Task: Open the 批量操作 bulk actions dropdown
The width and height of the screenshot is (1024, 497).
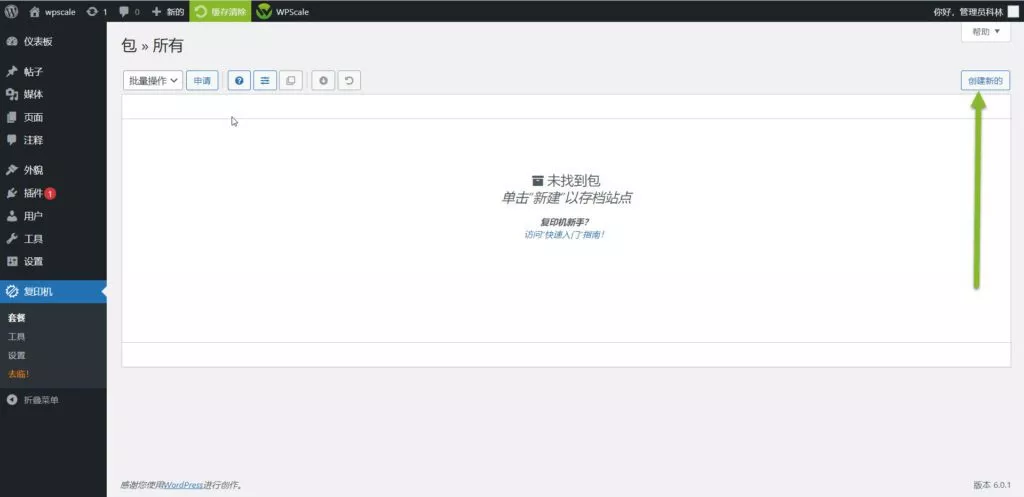Action: click(153, 81)
